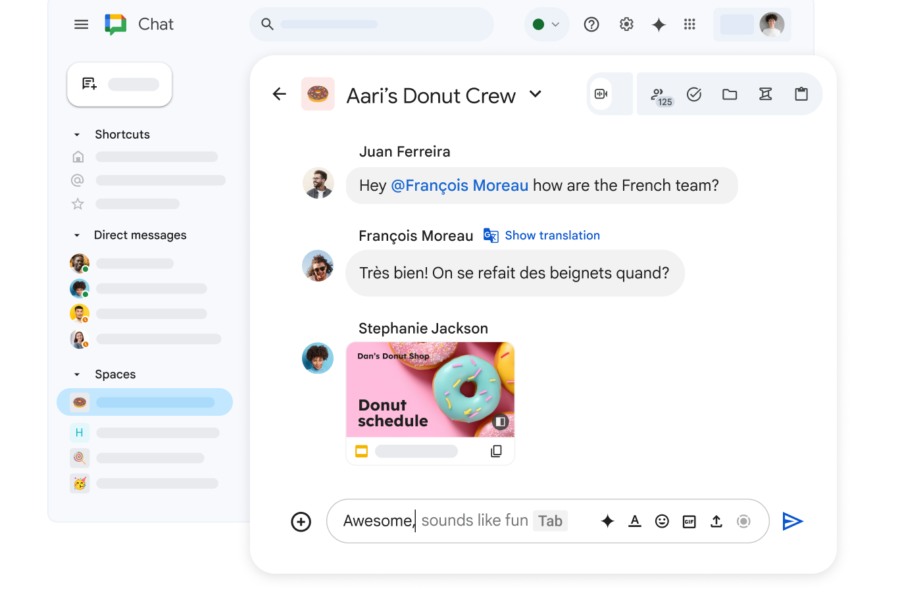Click the hourglass icon in space toolbar

click(765, 94)
